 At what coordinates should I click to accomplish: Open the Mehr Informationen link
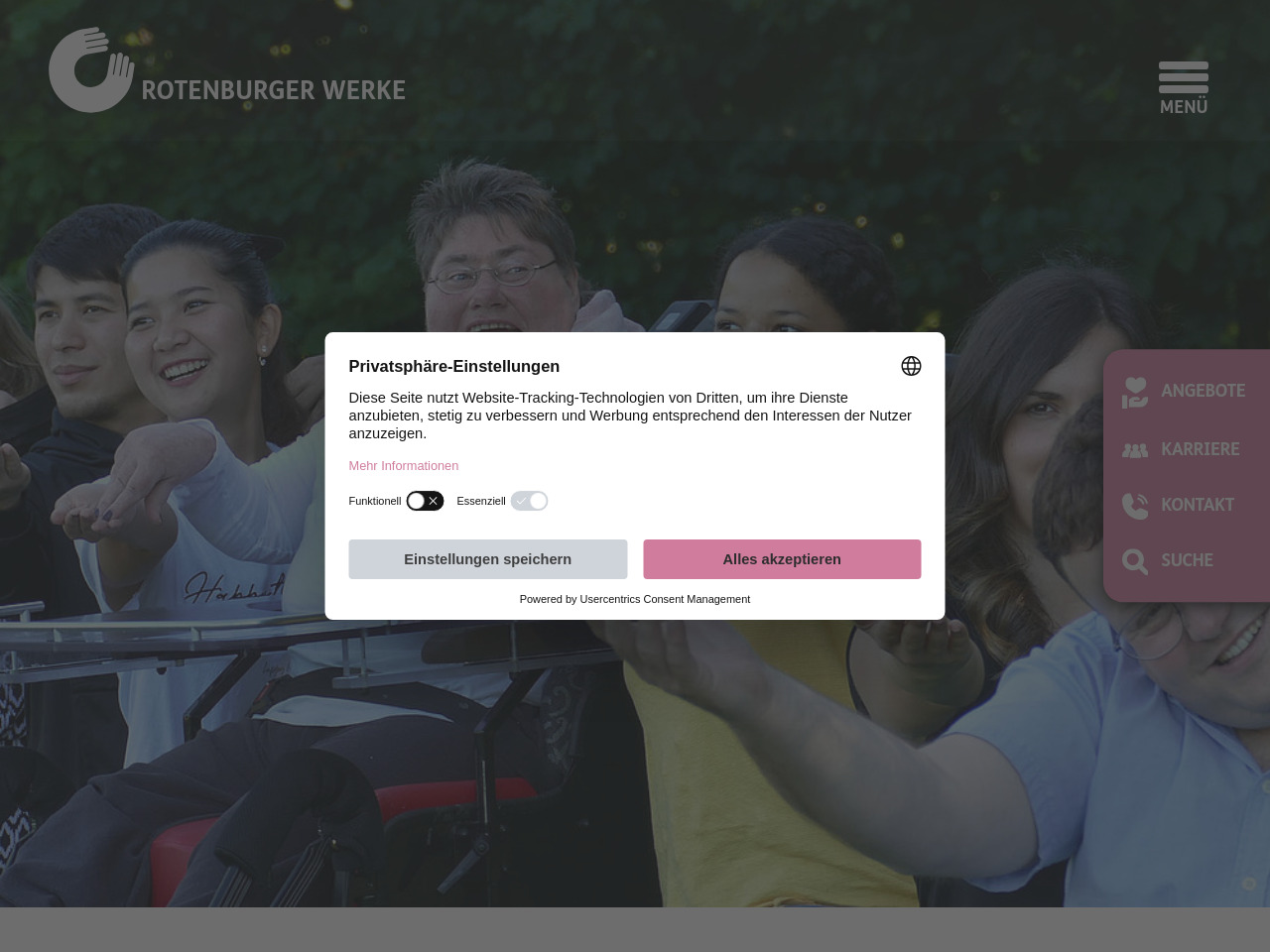(403, 466)
